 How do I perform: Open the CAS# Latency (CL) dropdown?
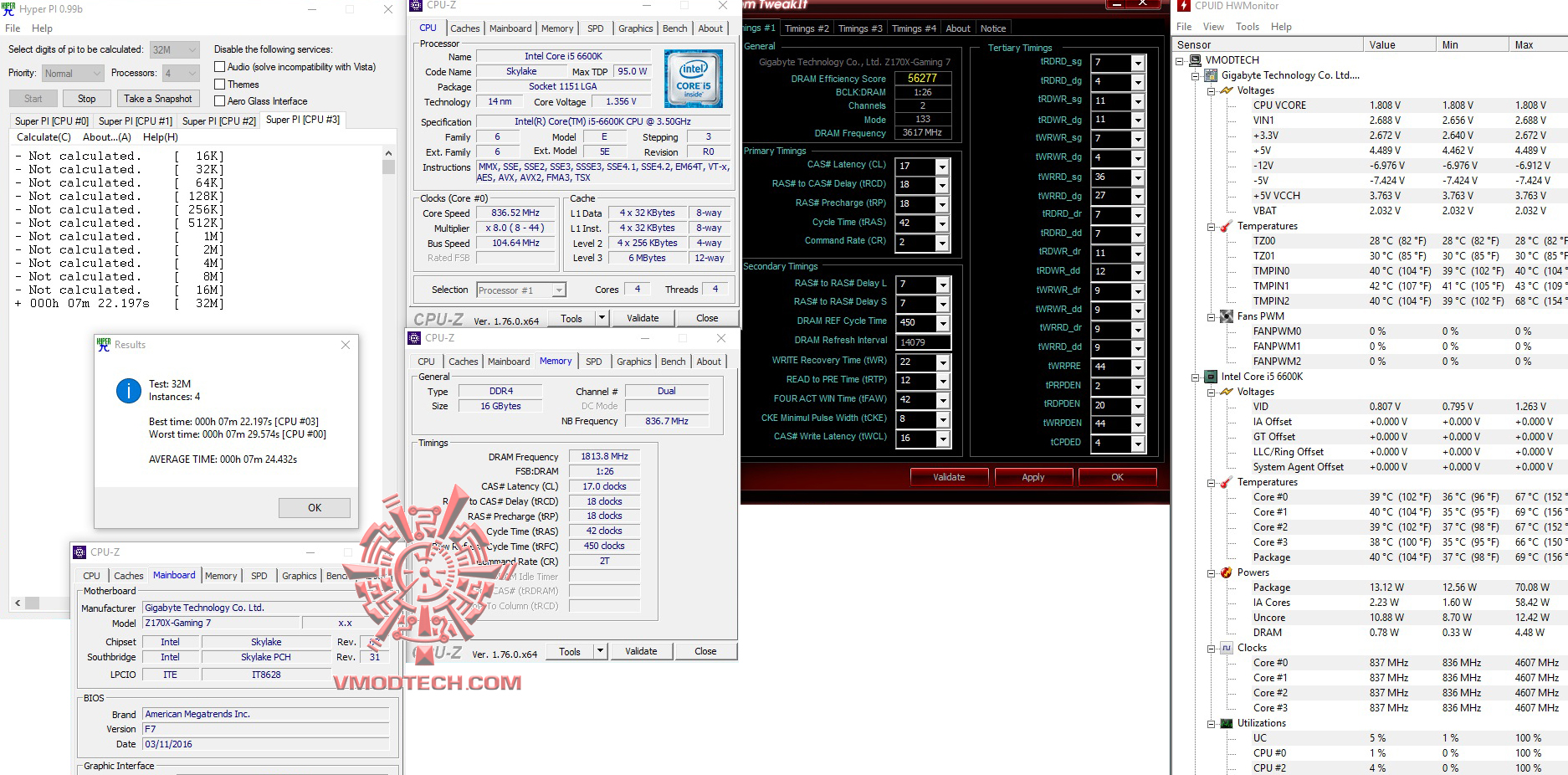click(x=941, y=167)
